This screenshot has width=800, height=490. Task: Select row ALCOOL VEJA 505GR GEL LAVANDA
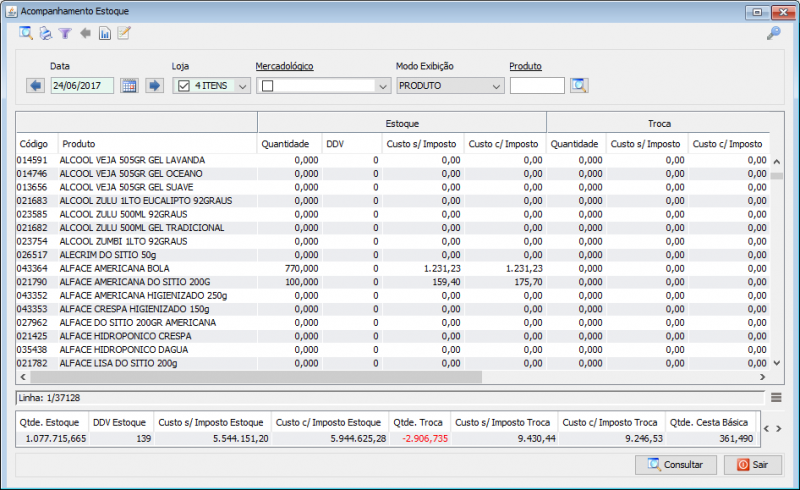click(393, 160)
